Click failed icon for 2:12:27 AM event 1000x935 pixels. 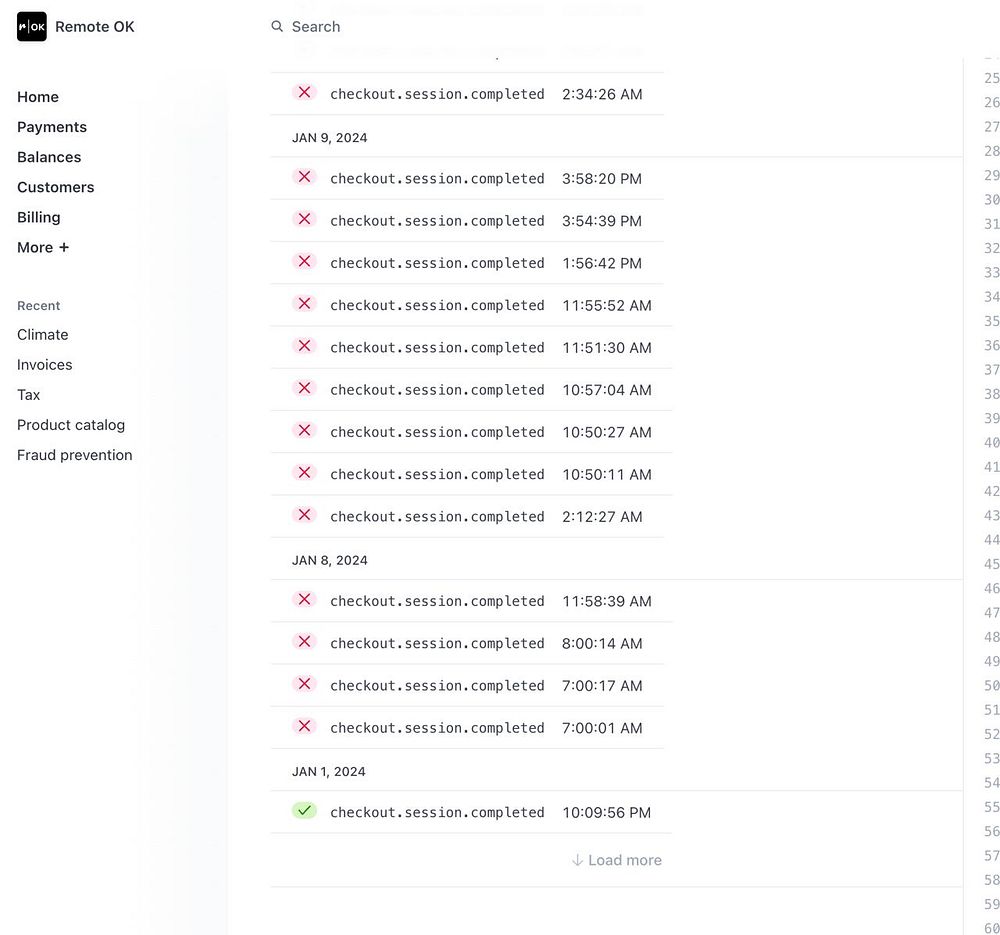(x=304, y=515)
